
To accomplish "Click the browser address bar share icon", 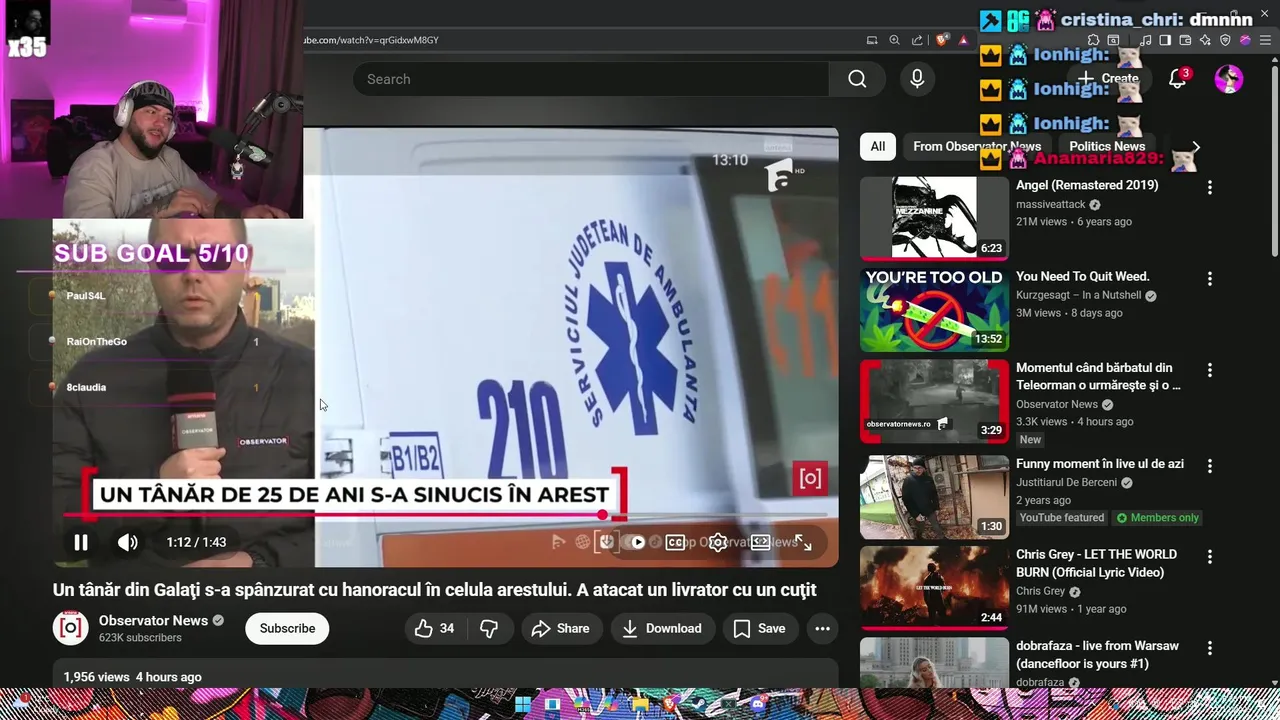I will [x=917, y=40].
